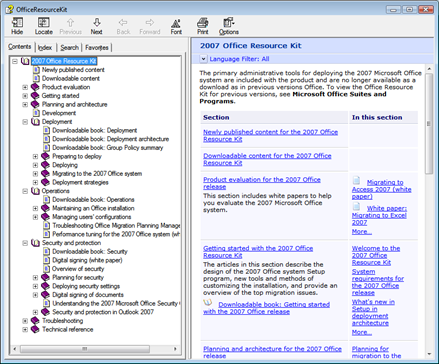Expand Planning for security node

pyautogui.click(x=35, y=277)
